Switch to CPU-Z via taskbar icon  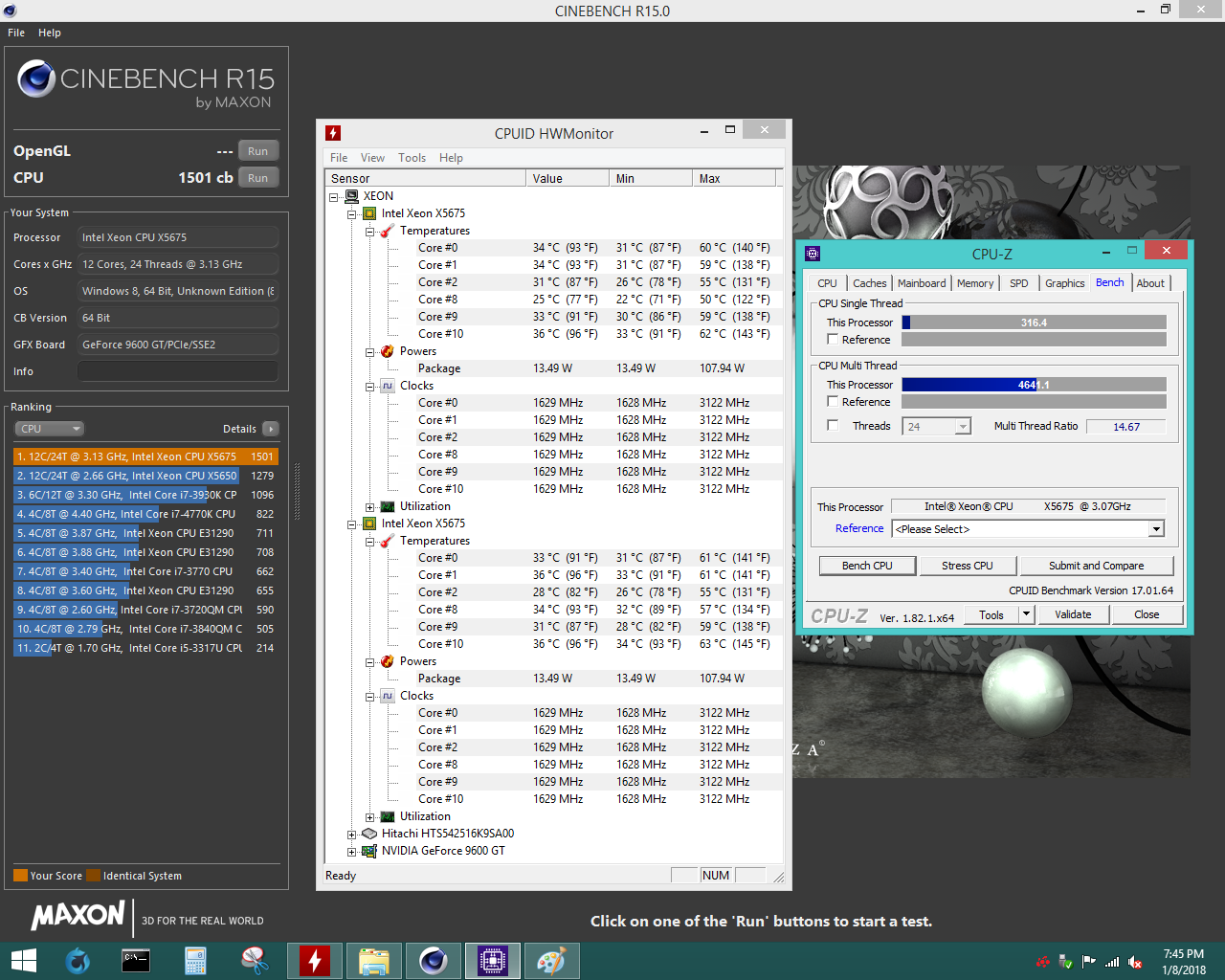(x=492, y=961)
